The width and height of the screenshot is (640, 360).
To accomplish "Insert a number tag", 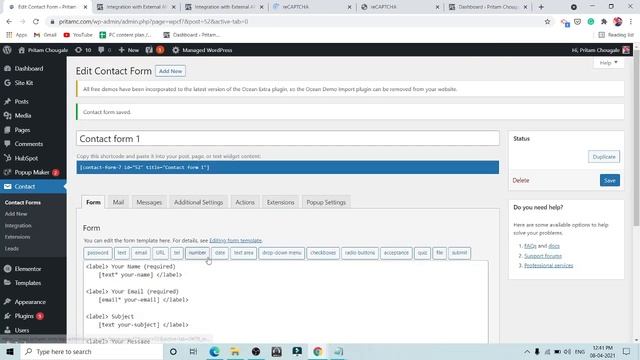I will pyautogui.click(x=198, y=253).
